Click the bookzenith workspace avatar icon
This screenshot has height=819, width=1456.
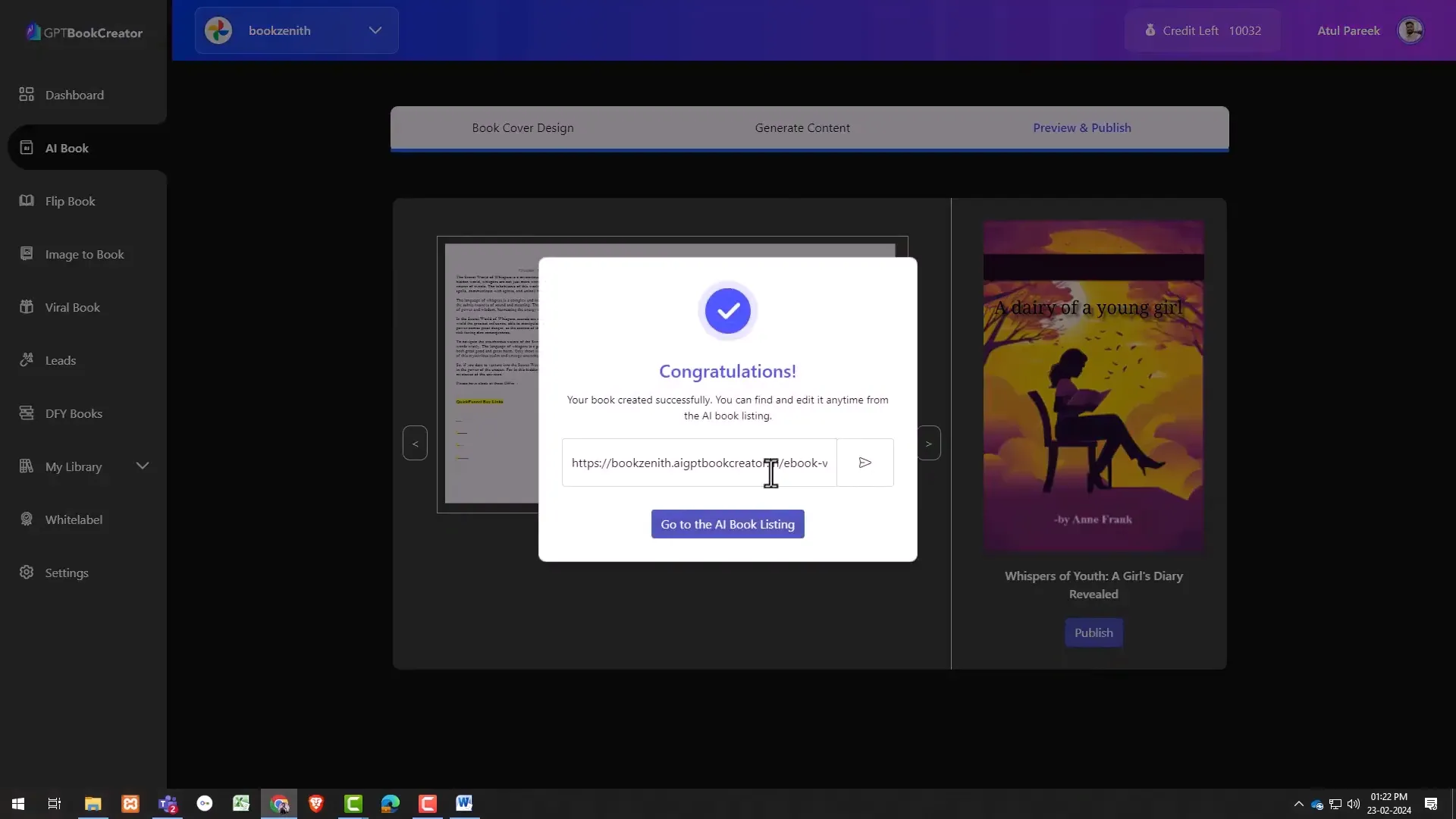coord(218,30)
